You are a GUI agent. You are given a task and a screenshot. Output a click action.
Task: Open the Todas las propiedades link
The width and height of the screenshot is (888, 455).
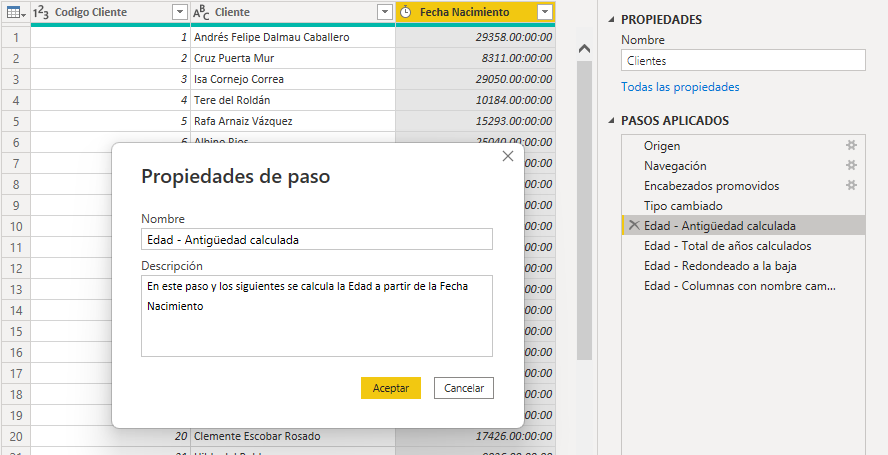click(x=680, y=87)
